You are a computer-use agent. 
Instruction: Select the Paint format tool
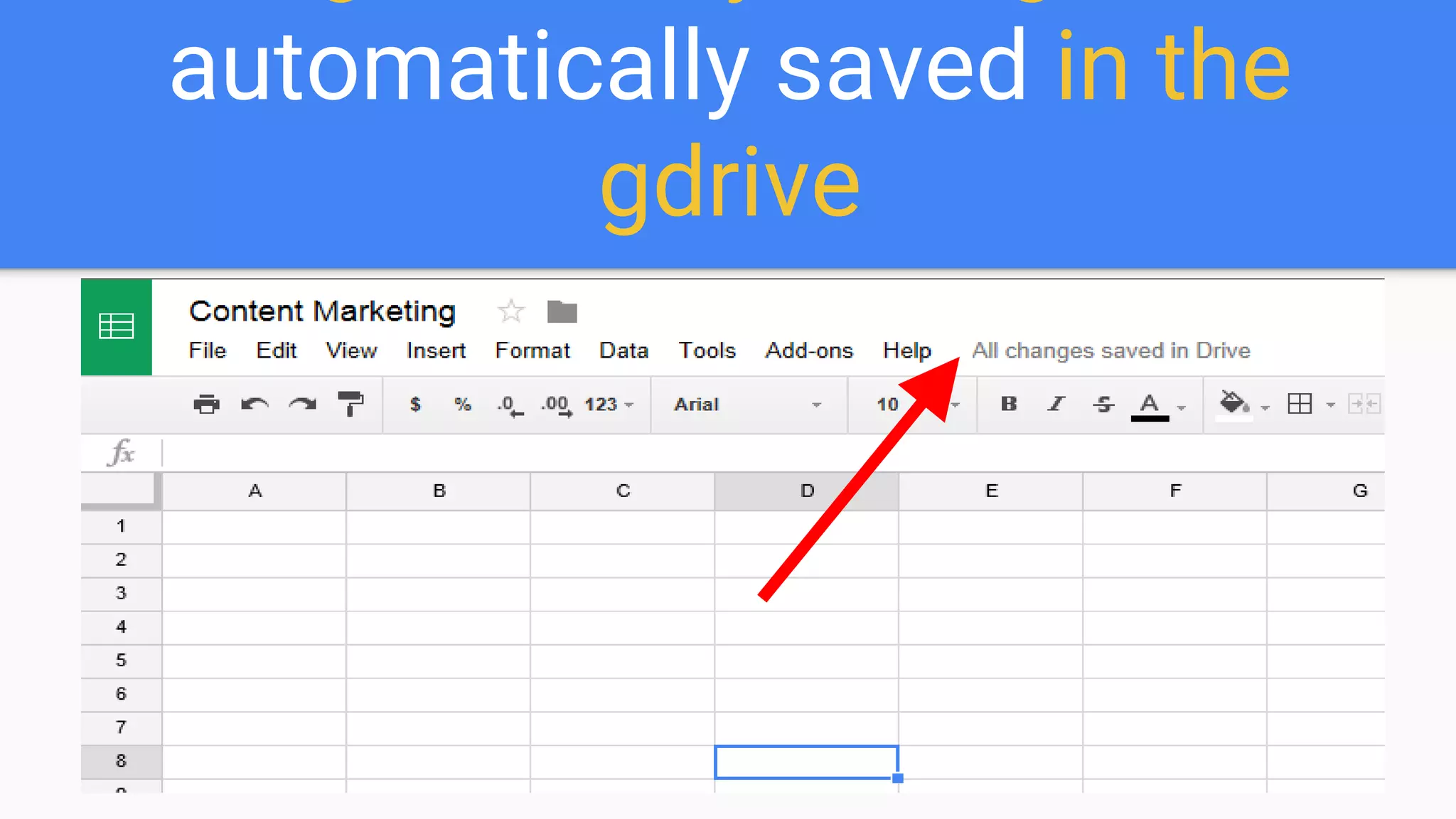350,405
